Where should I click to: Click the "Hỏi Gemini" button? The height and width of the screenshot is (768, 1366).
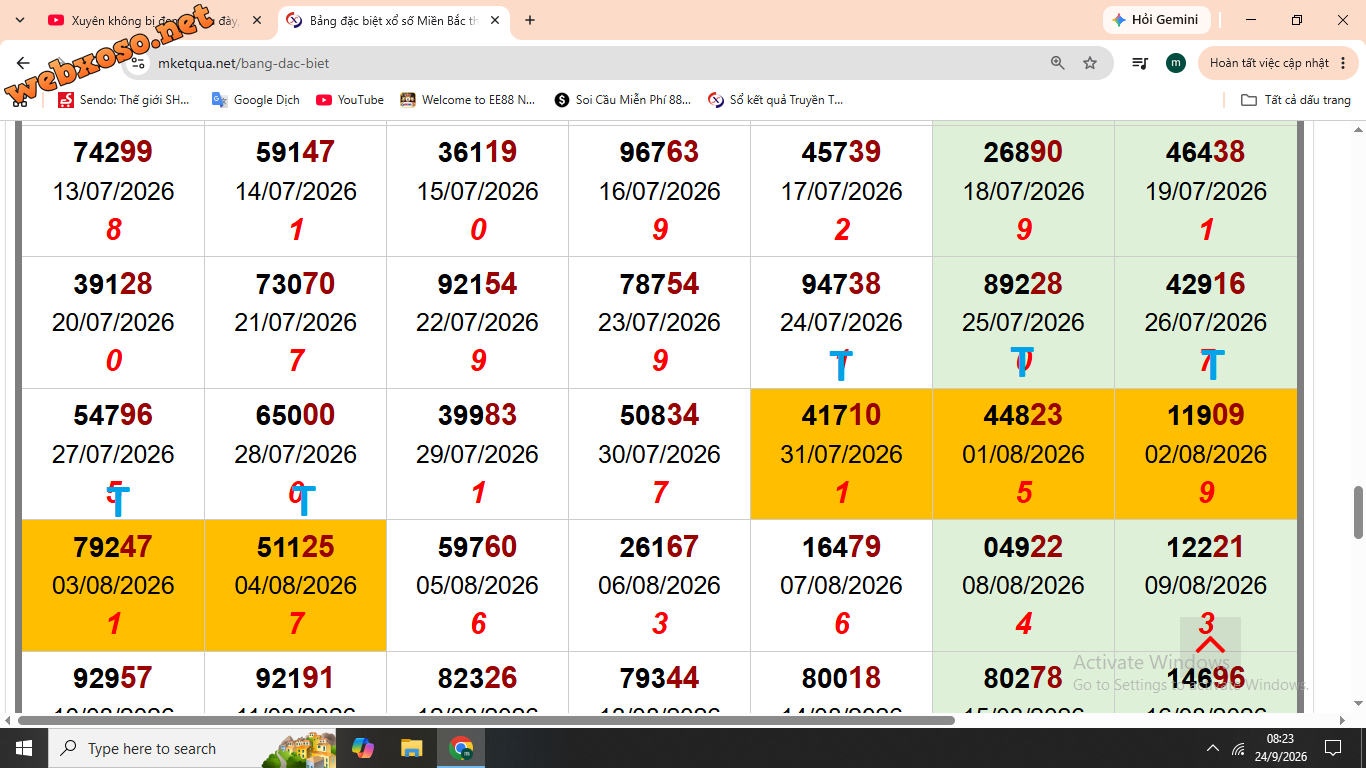(1157, 20)
